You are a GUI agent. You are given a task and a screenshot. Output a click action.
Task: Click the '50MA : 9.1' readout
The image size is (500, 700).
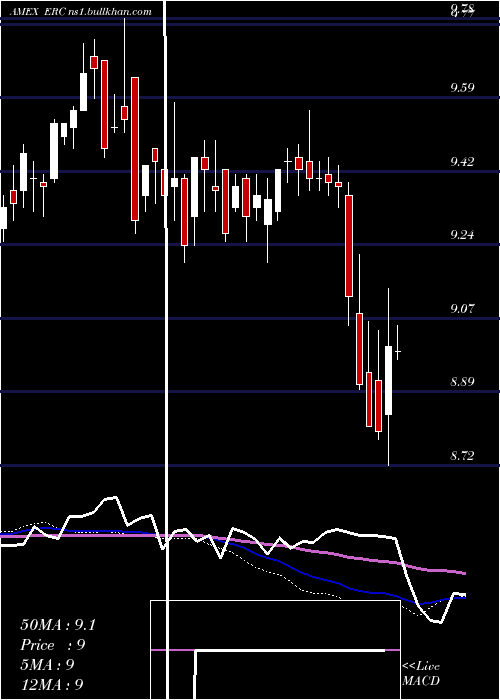click(x=58, y=625)
